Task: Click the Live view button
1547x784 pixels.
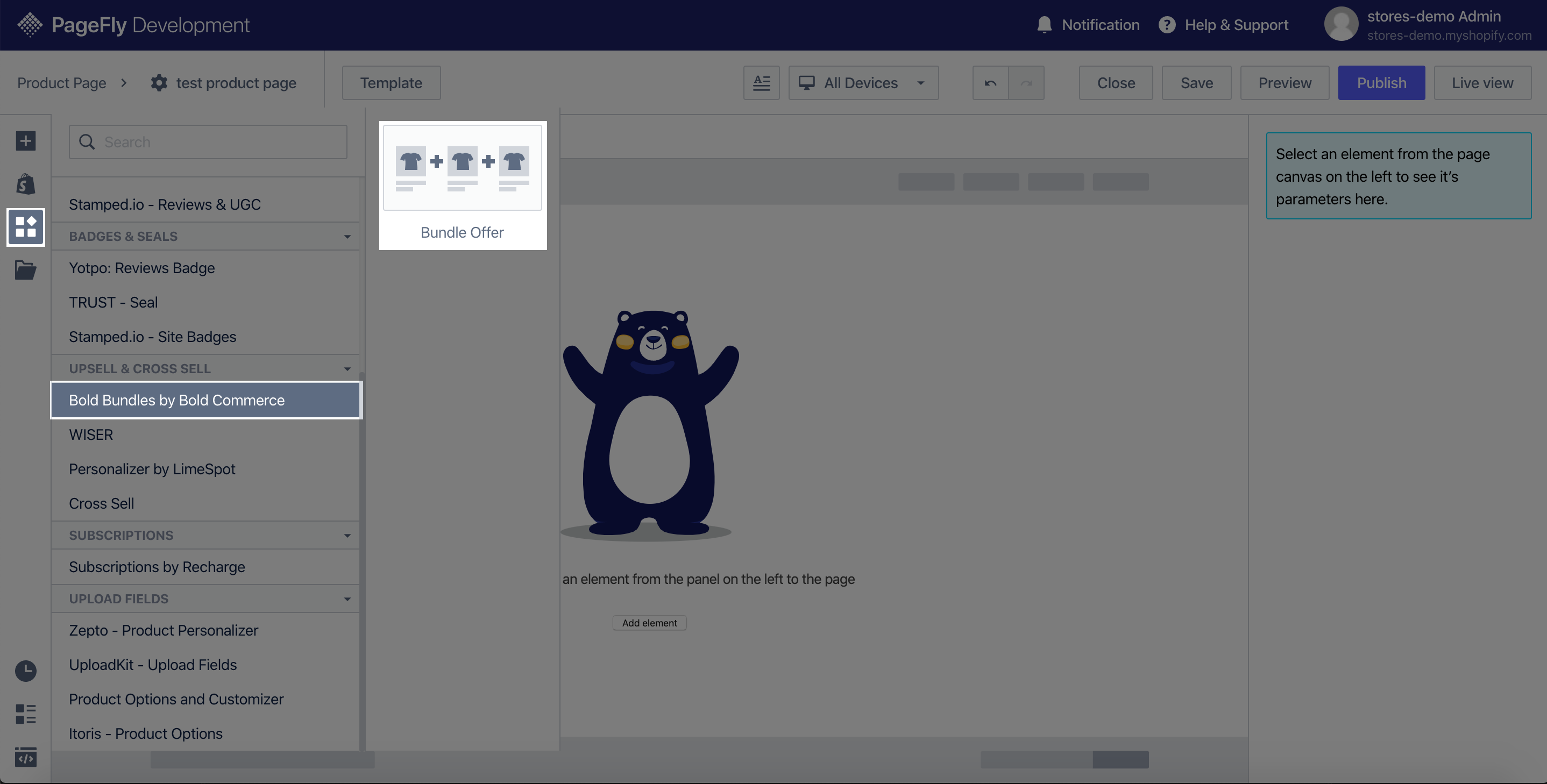Action: coord(1482,83)
